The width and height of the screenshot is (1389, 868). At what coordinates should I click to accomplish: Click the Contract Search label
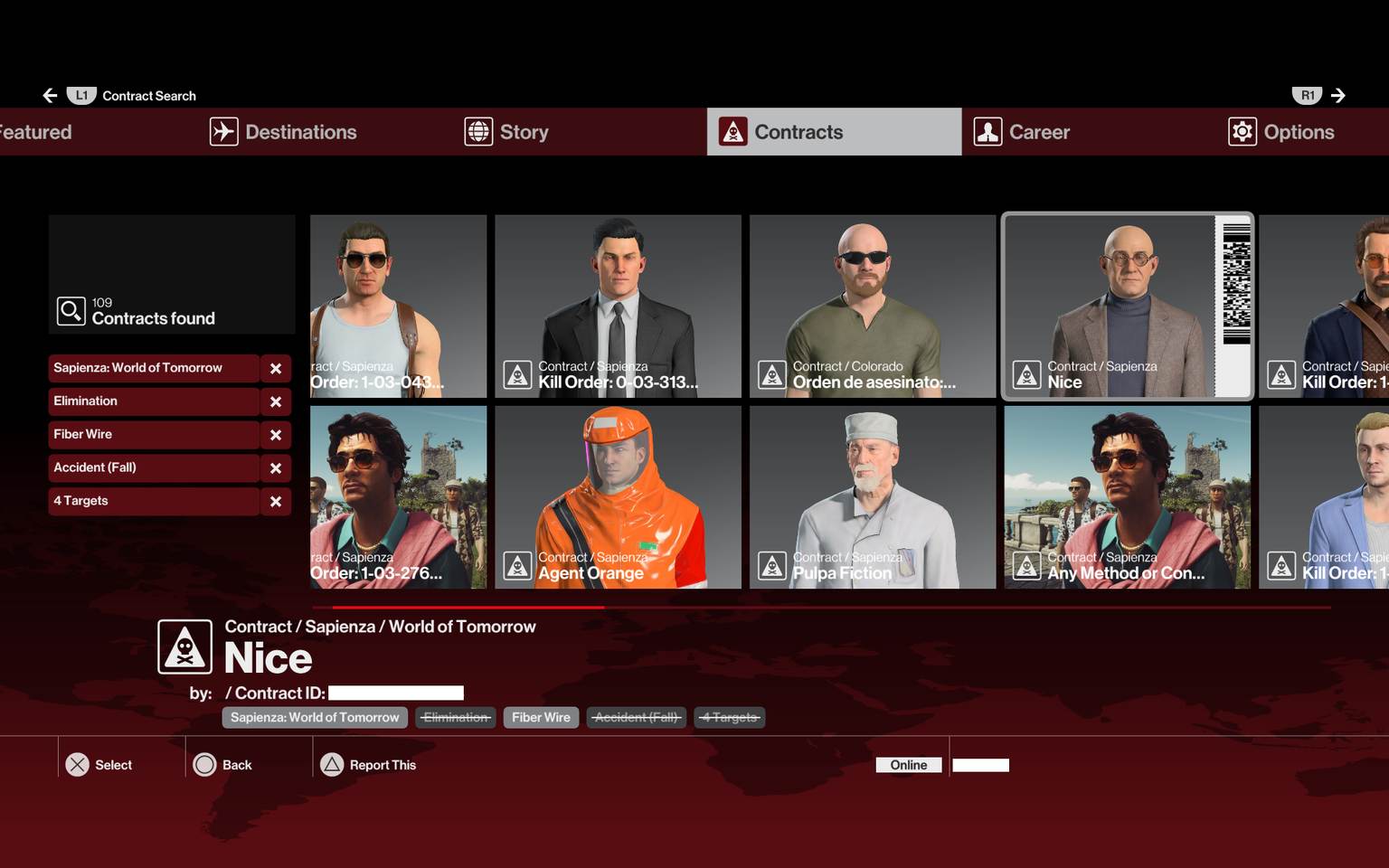[x=149, y=96]
